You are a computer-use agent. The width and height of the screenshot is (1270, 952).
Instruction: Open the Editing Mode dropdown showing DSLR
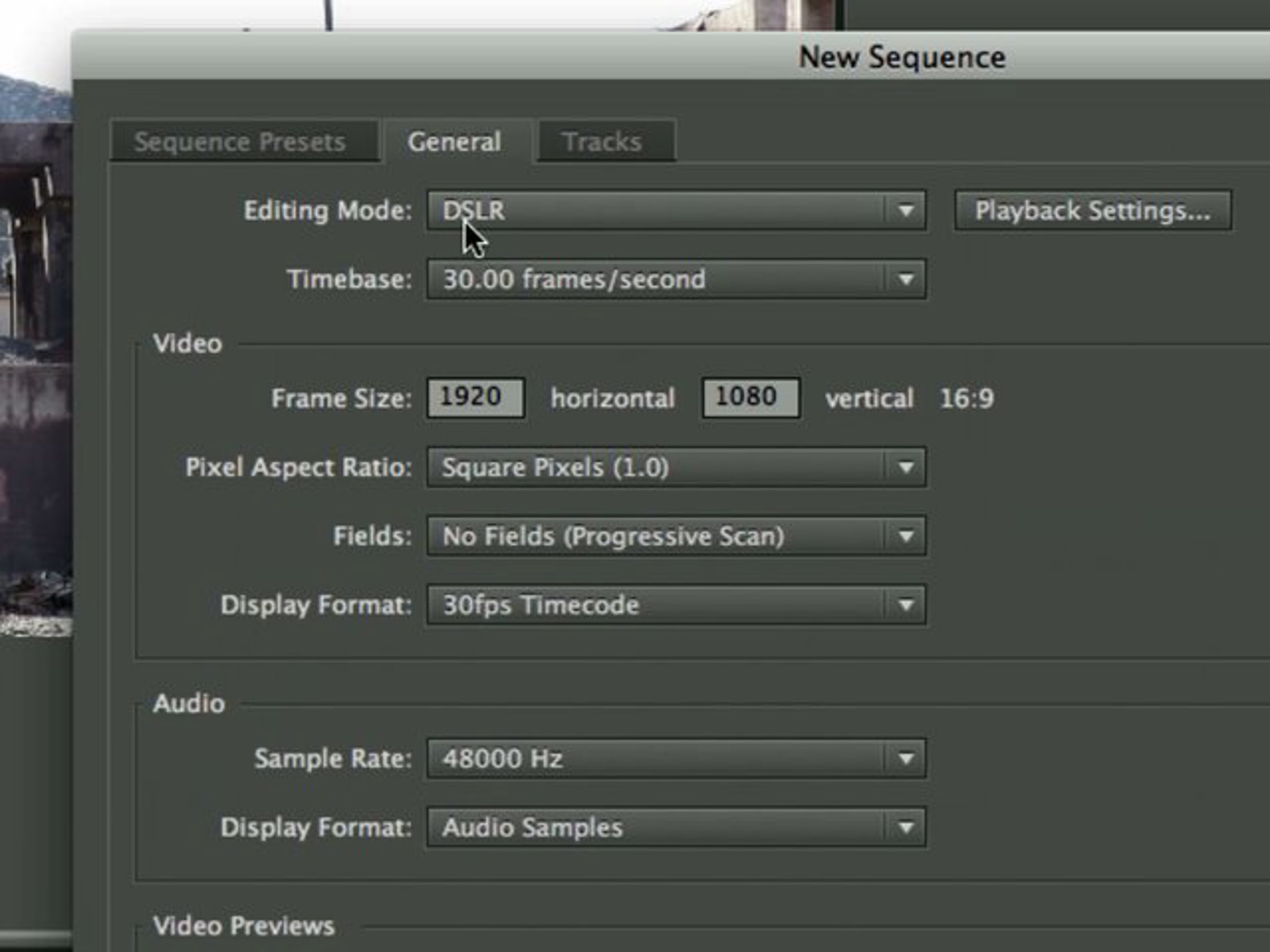(x=676, y=210)
